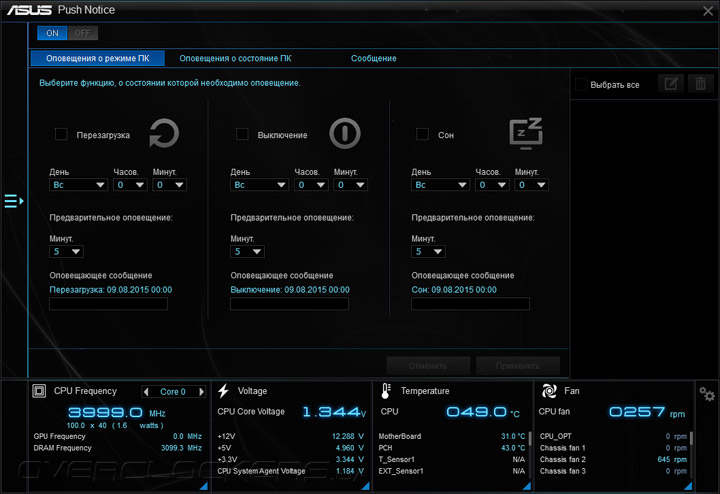This screenshot has height=494, width=720.
Task: Open the Сообщение tab
Action: [373, 58]
